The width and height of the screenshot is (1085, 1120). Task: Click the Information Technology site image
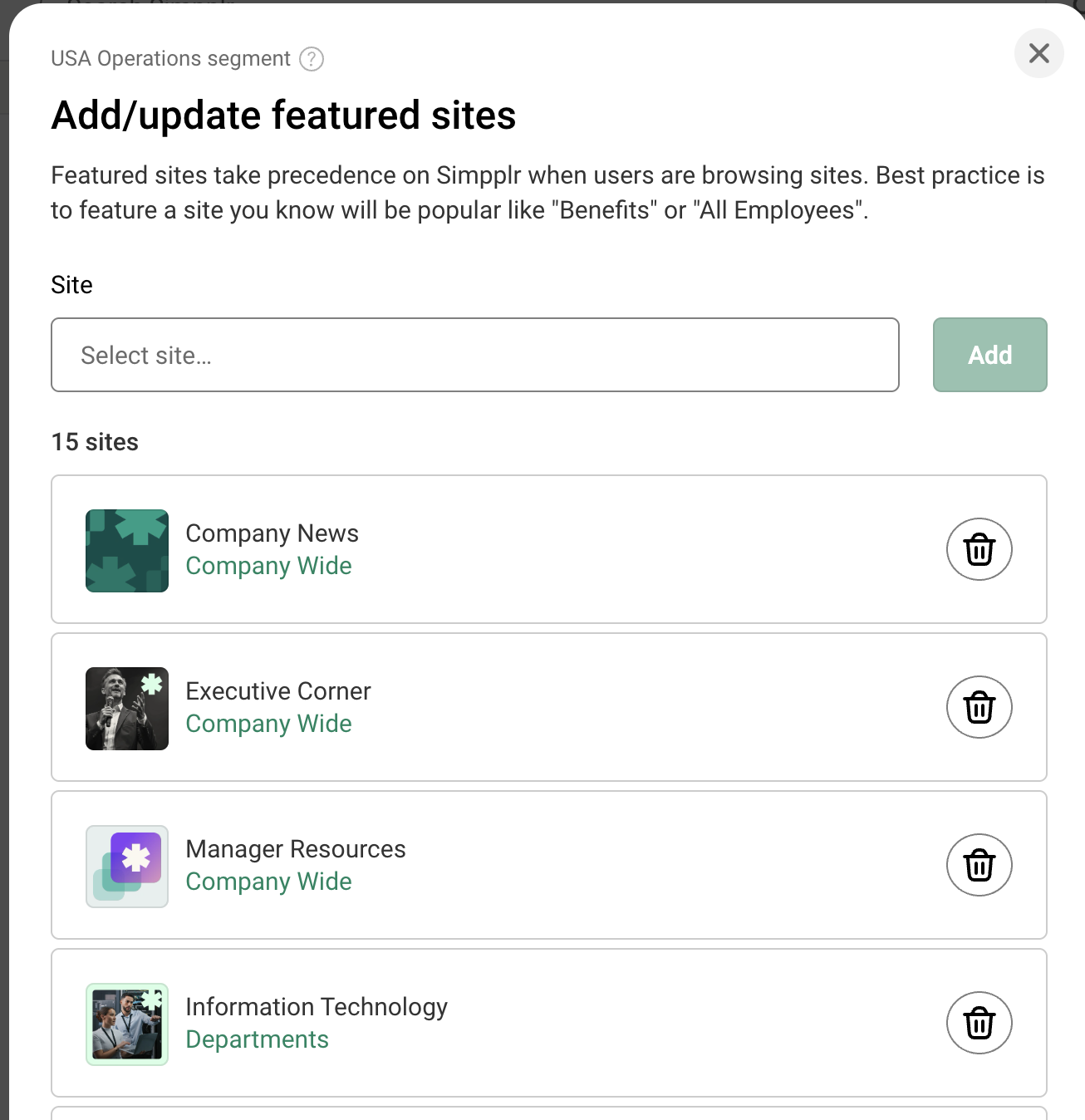[126, 1024]
